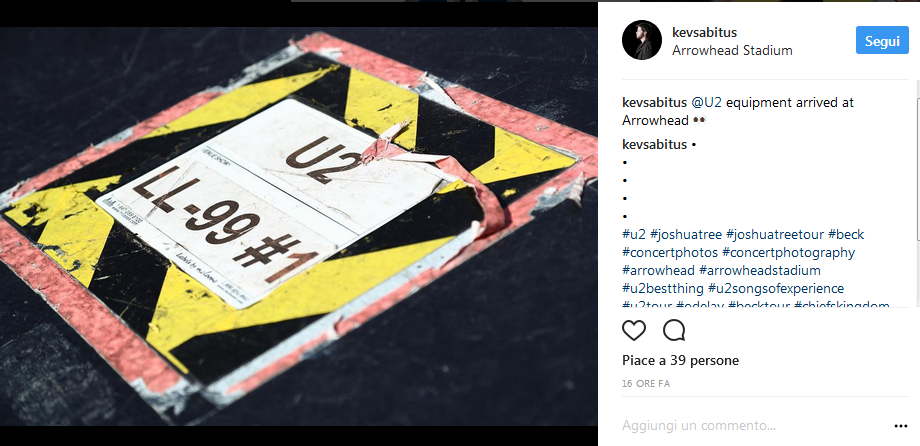Open the #concertphotos hashtag
Screen dimensions: 920x446
point(669,253)
